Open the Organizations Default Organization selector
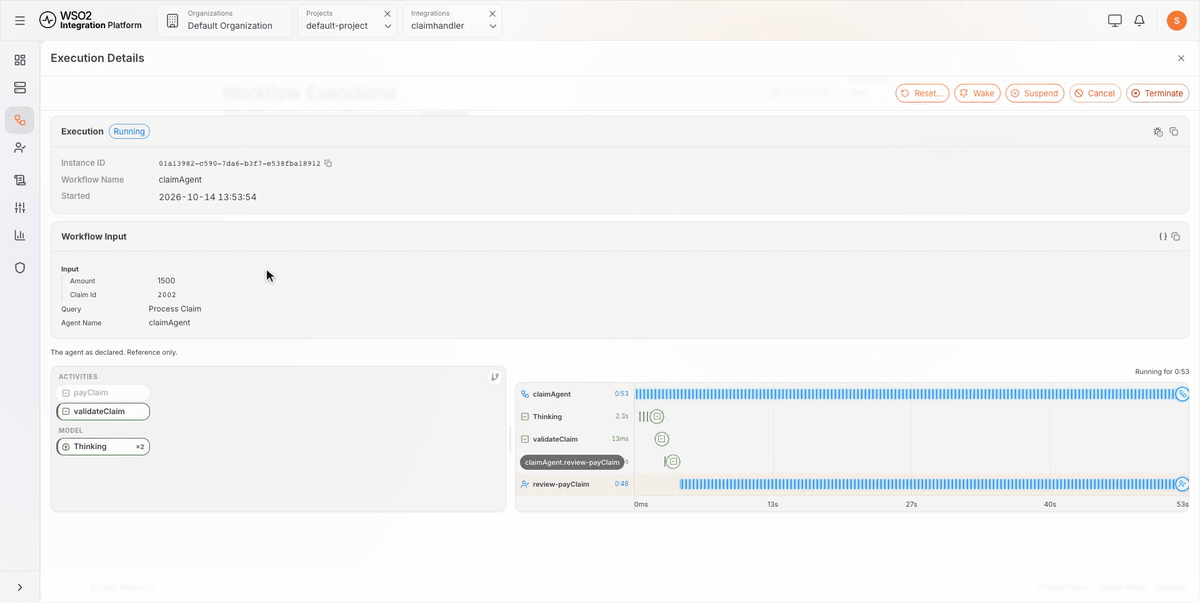Screen dimensions: 1200x603 click(225, 20)
